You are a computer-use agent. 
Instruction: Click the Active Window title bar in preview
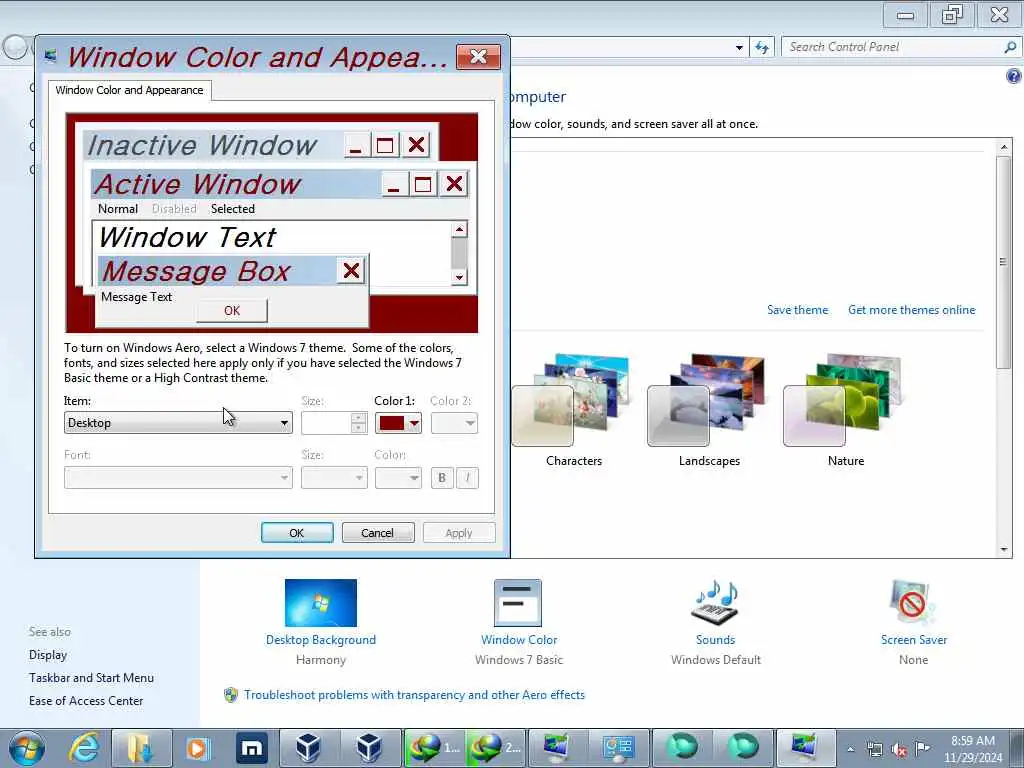tap(235, 184)
